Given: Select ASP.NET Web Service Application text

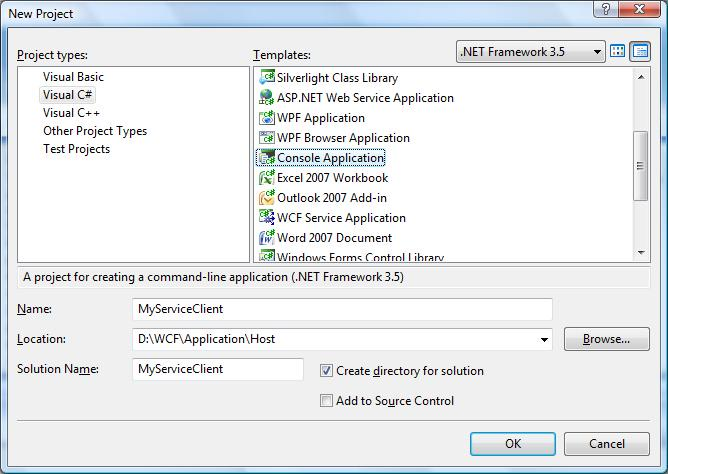Looking at the screenshot, I should coord(365,98).
